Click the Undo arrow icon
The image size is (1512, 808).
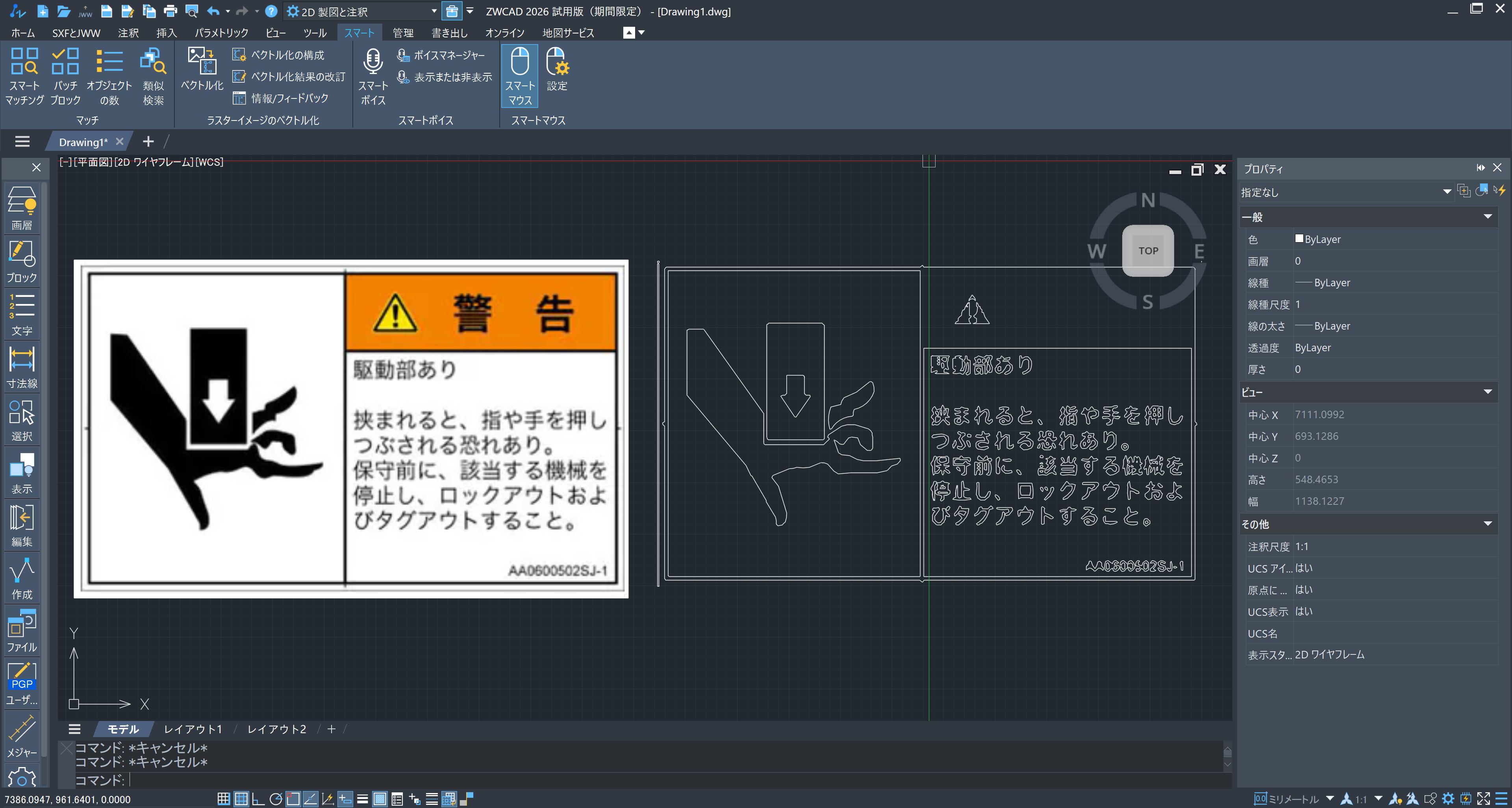[x=213, y=11]
